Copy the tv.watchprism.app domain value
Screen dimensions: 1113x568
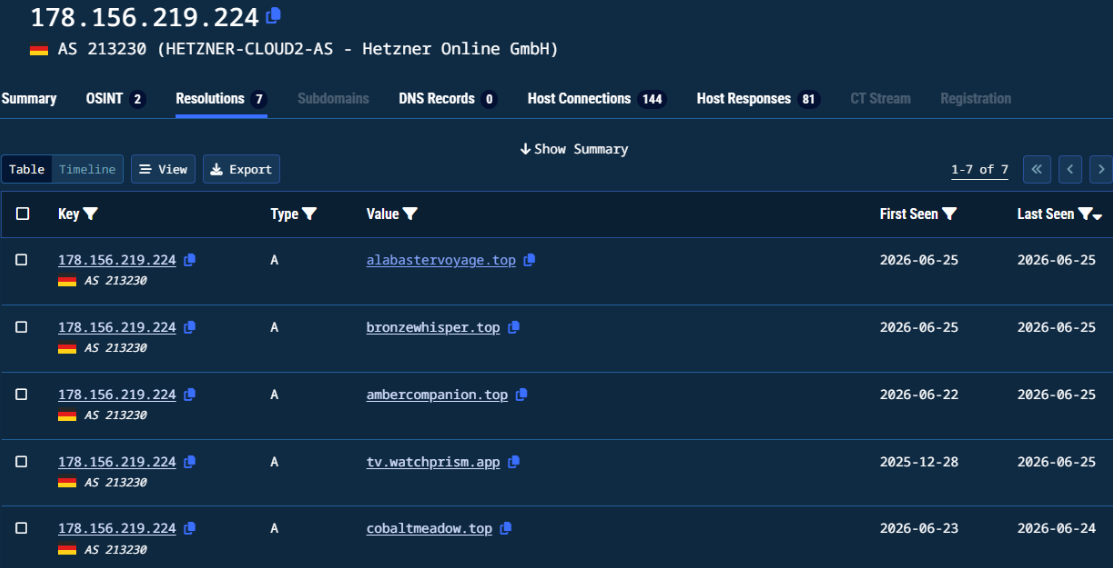point(514,462)
